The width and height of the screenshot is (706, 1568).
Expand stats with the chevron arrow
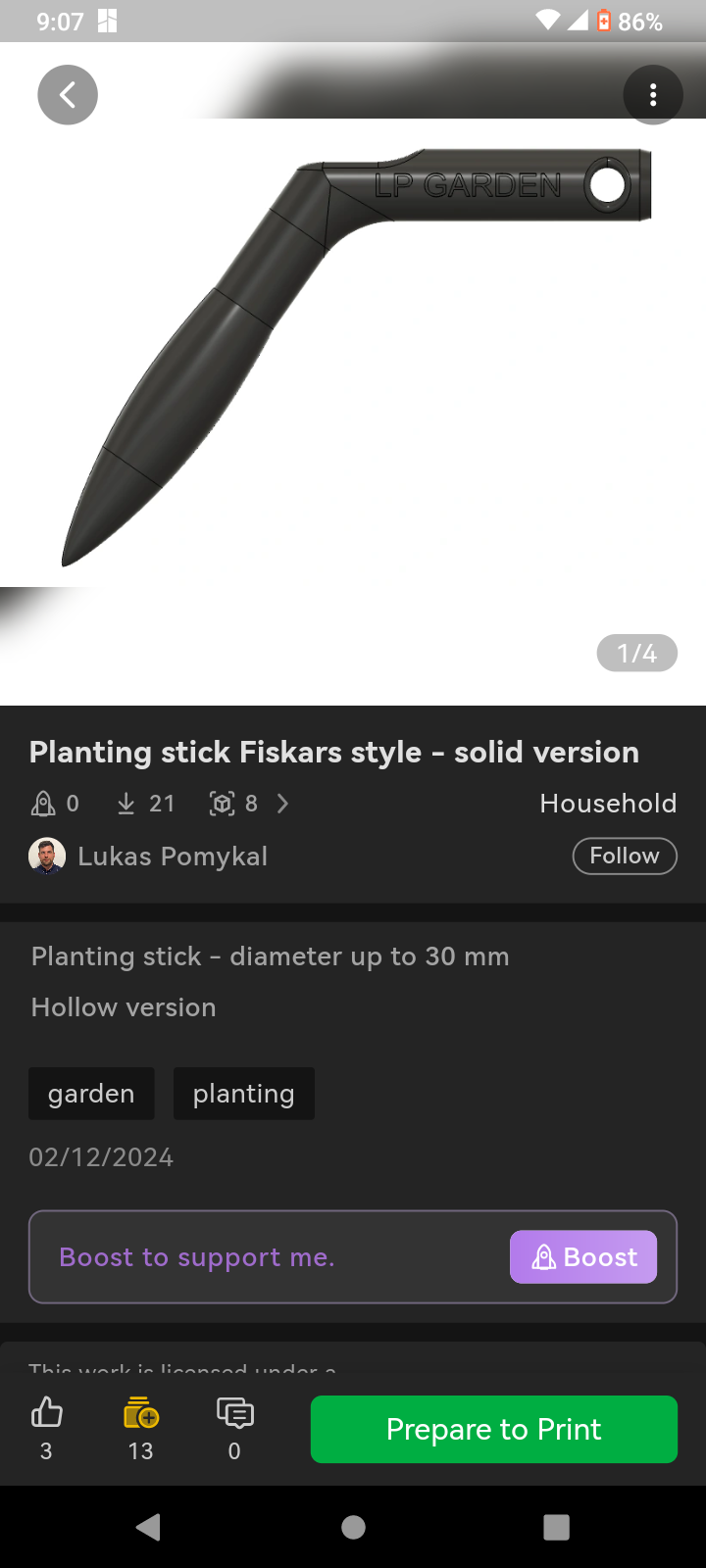coord(283,805)
